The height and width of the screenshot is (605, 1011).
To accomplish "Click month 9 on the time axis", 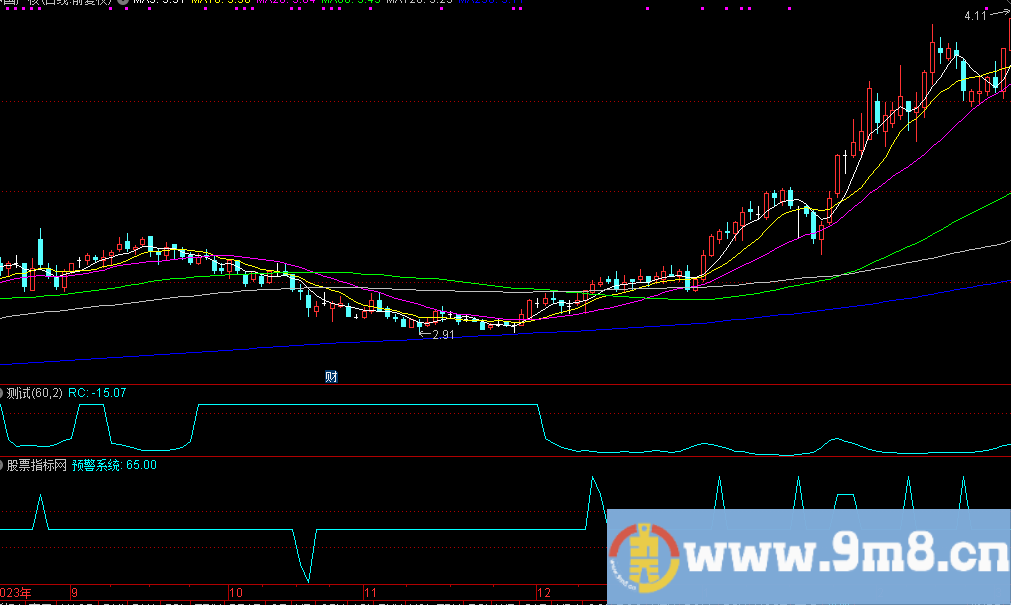I will [75, 591].
